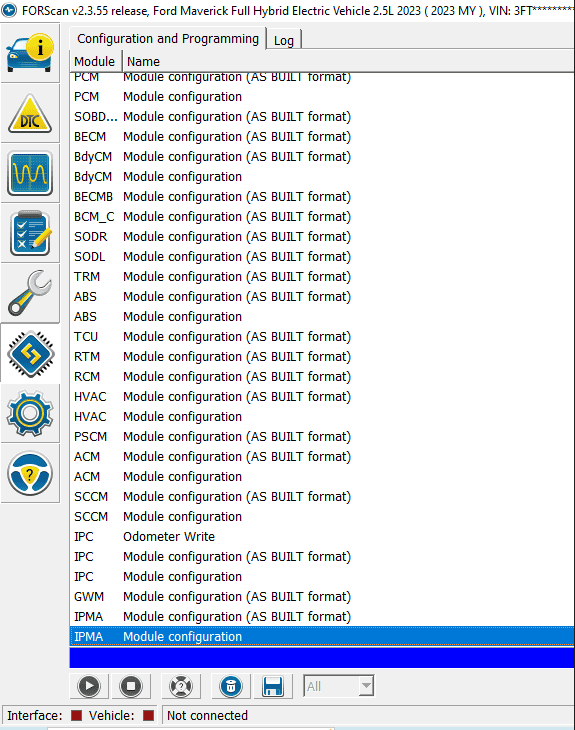
Task: Open the Help steering wheel section
Action: coord(30,473)
